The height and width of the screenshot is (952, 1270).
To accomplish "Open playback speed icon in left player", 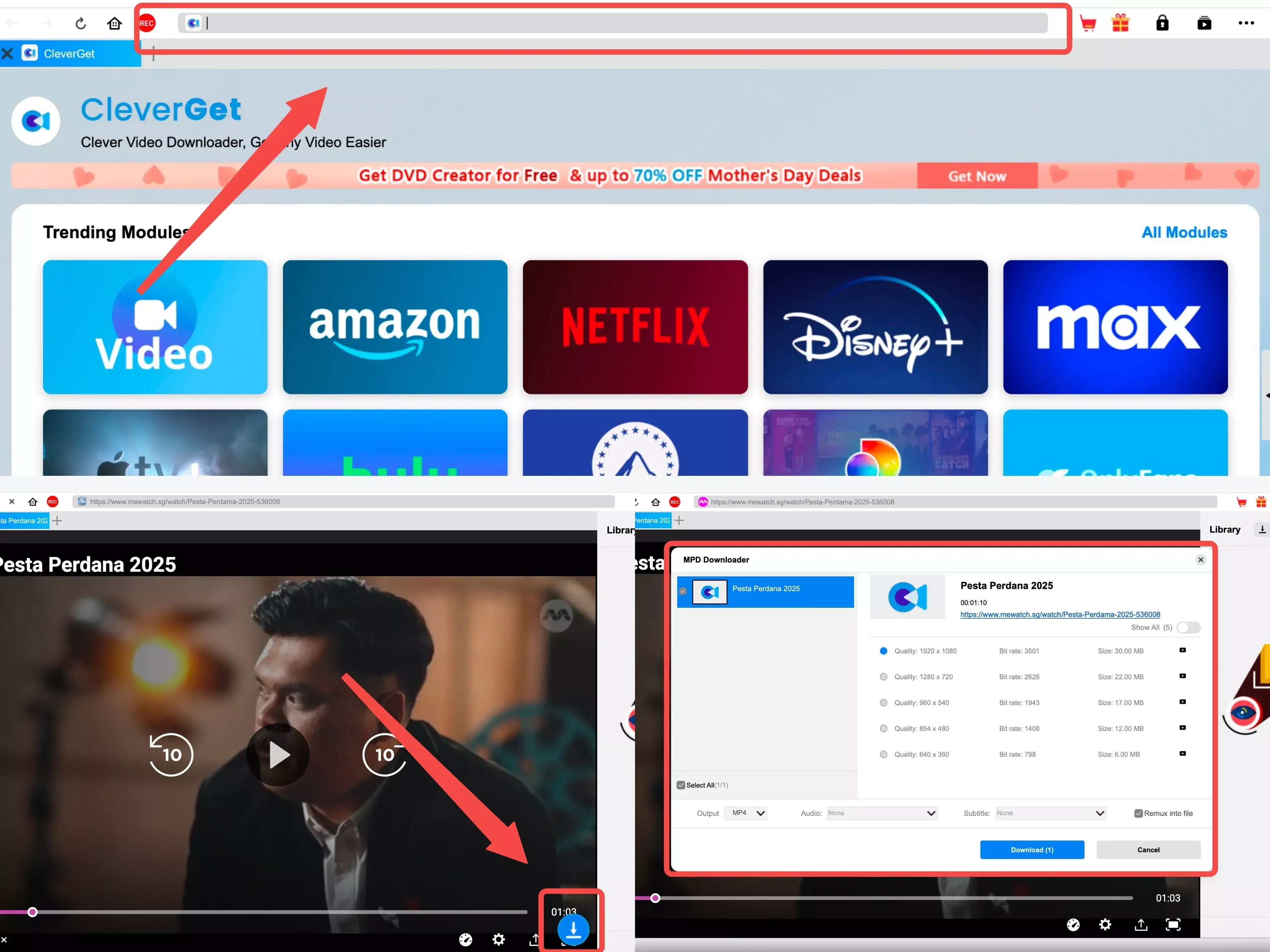I will tap(466, 939).
